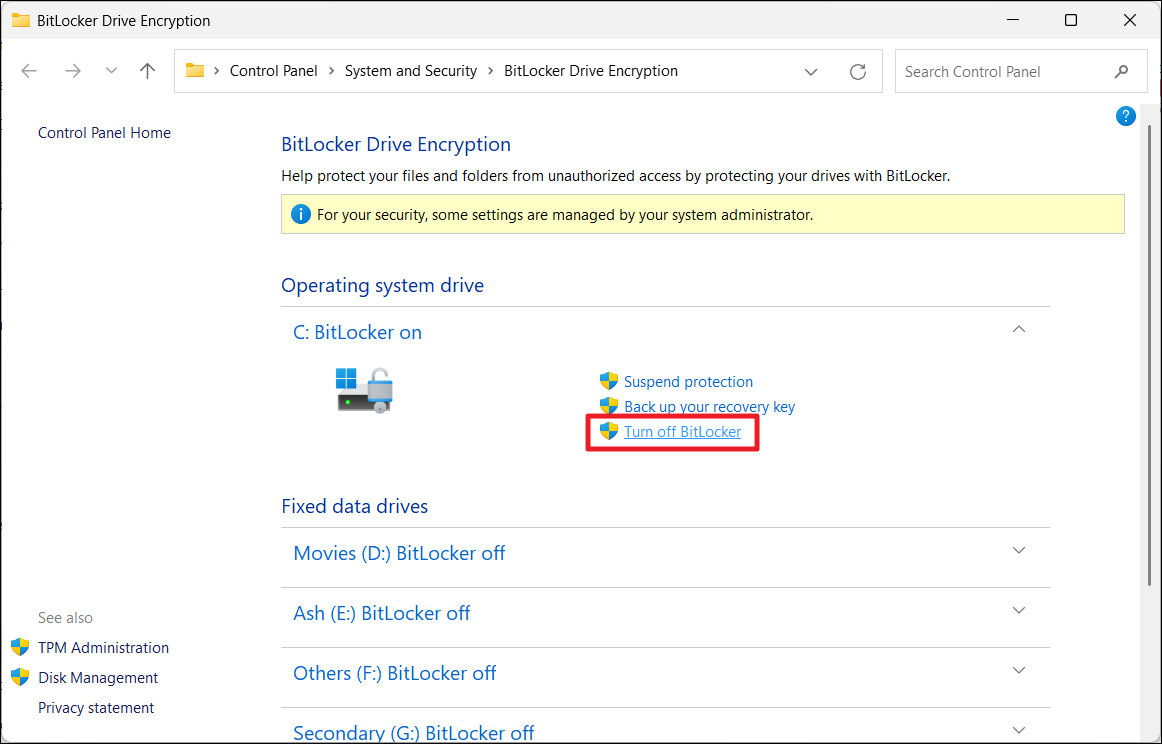Open the blue Help question icon
Viewport: 1162px width, 744px height.
(1125, 116)
